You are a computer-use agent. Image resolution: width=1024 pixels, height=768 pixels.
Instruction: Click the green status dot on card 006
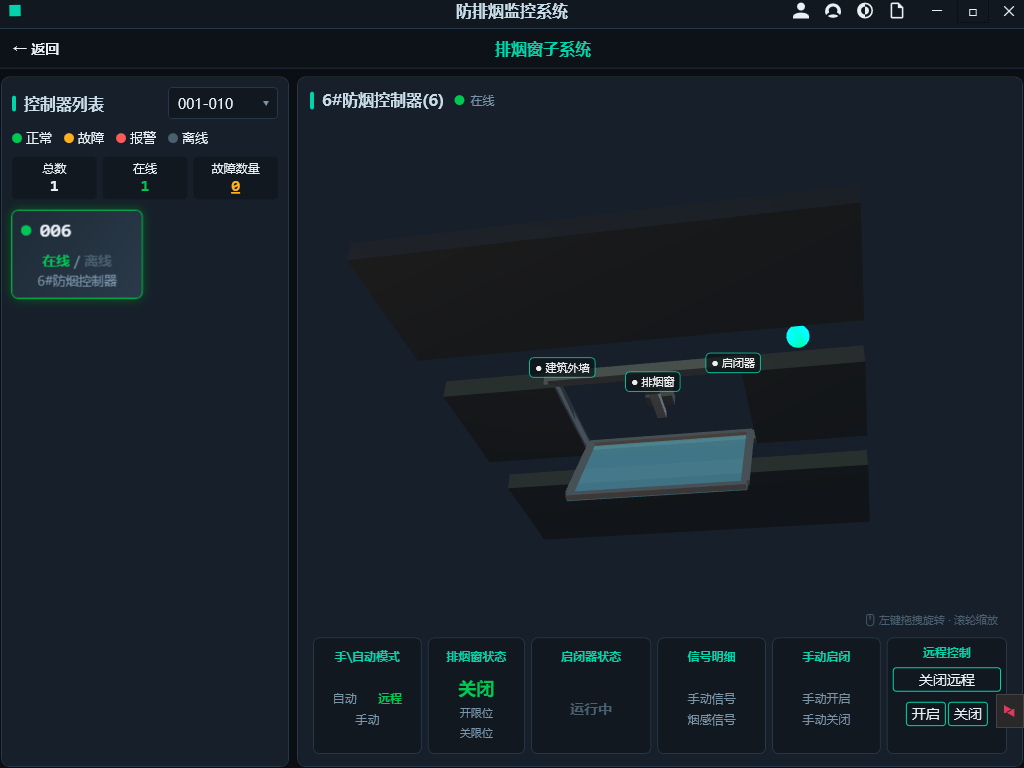click(x=26, y=231)
